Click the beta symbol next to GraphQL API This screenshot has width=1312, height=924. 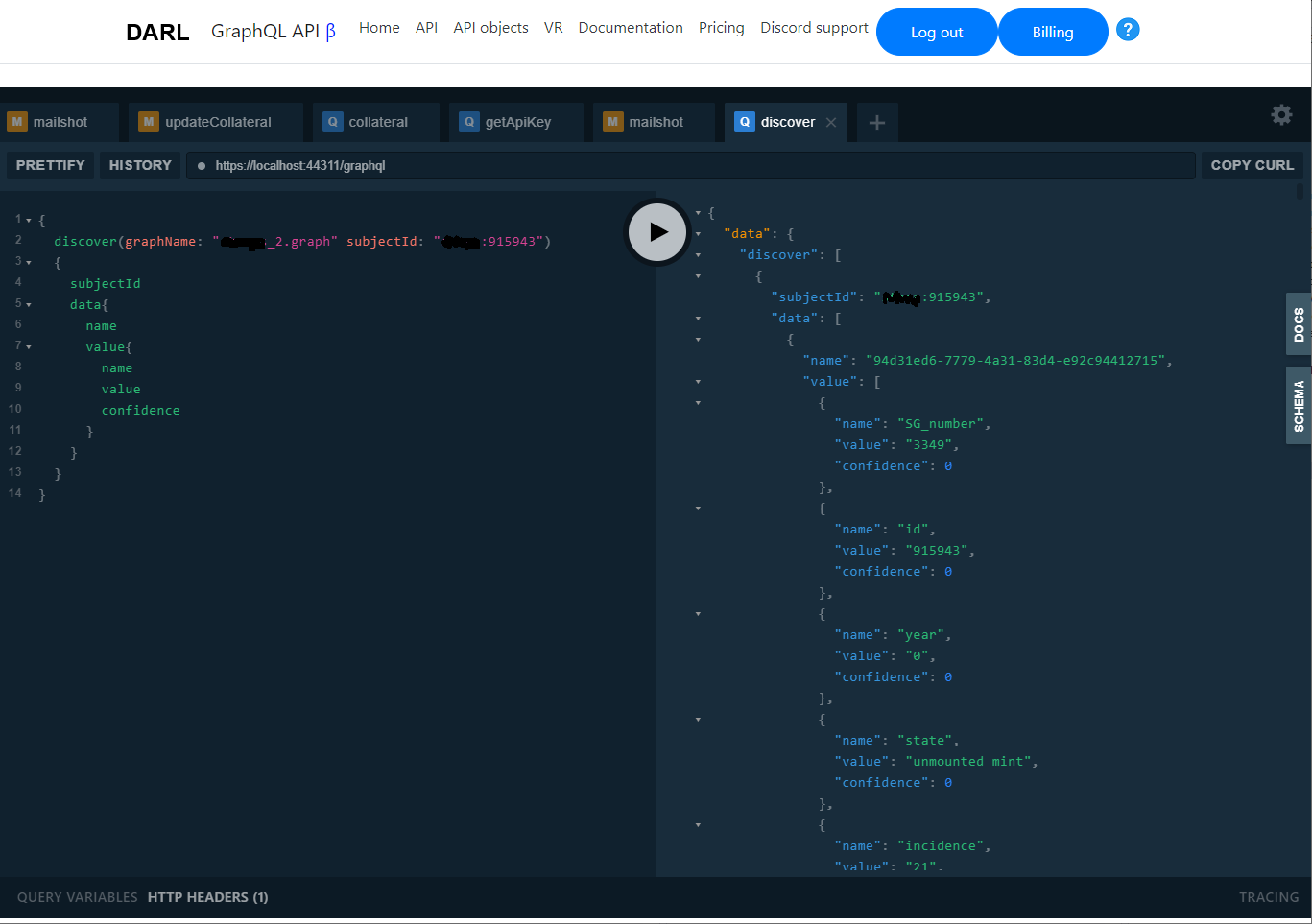point(330,32)
